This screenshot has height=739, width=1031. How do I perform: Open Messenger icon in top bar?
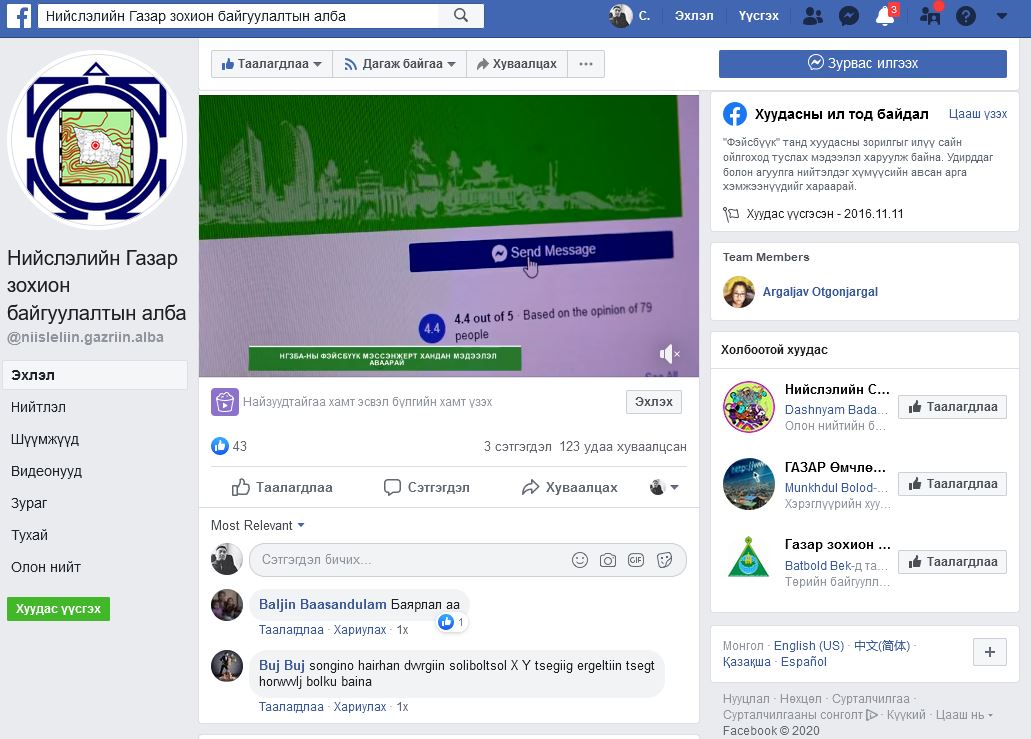849,16
